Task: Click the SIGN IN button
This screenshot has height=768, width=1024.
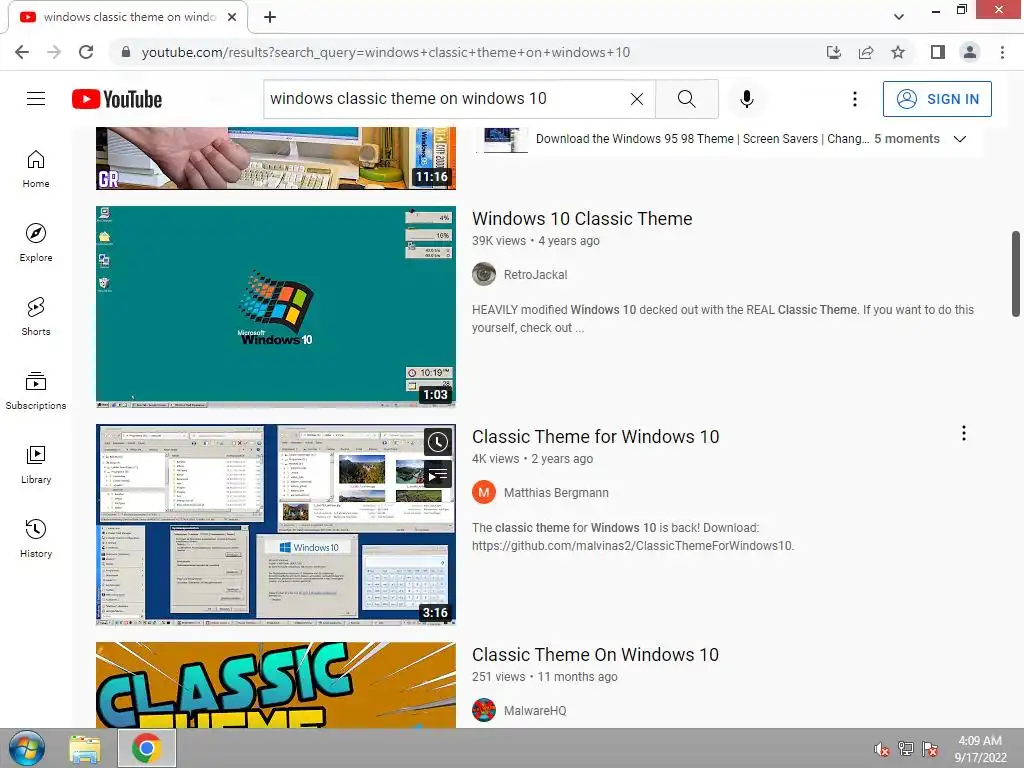Action: click(937, 99)
